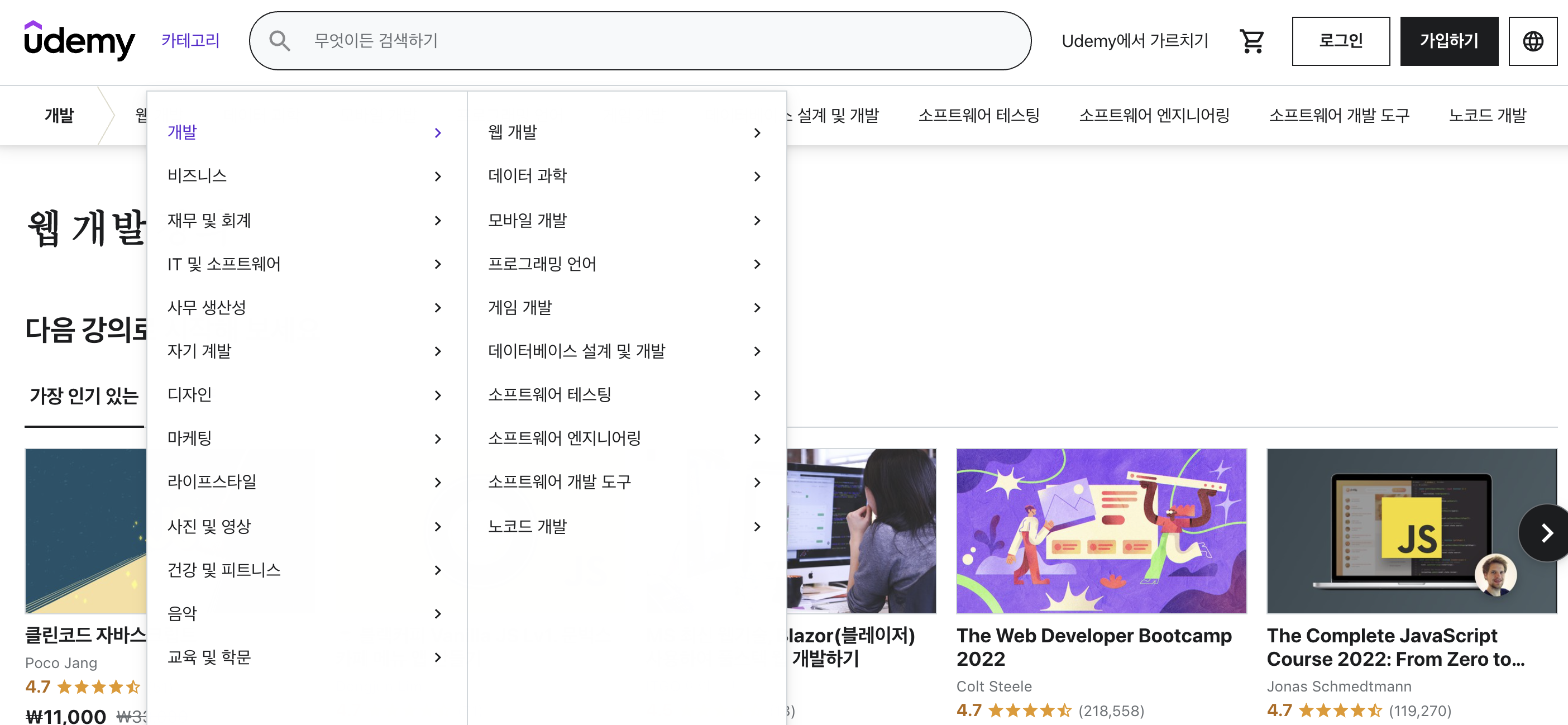The width and height of the screenshot is (1568, 725).
Task: Click the next carousel arrow button
Action: (x=1546, y=533)
